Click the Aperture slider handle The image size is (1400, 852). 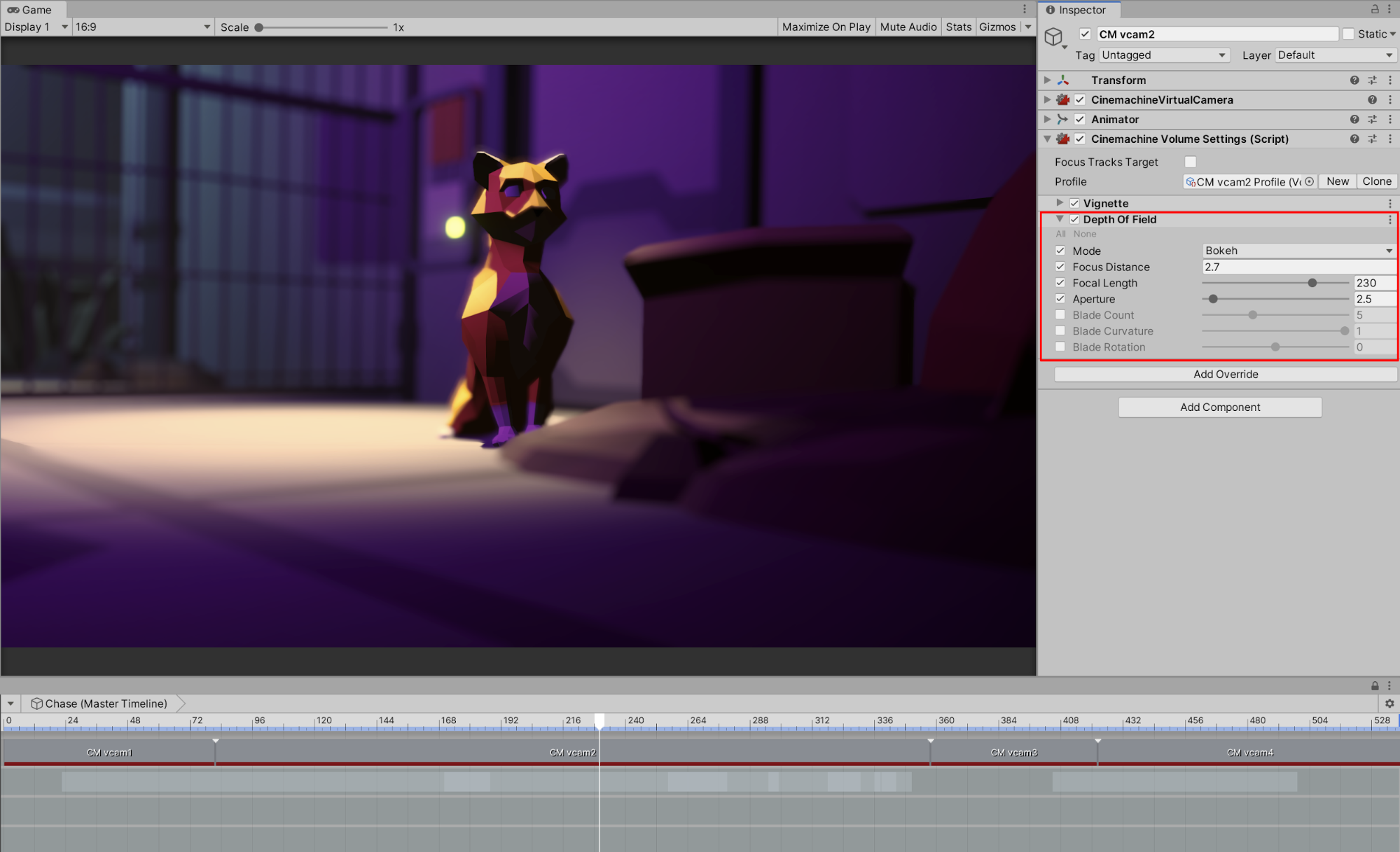[x=1213, y=299]
